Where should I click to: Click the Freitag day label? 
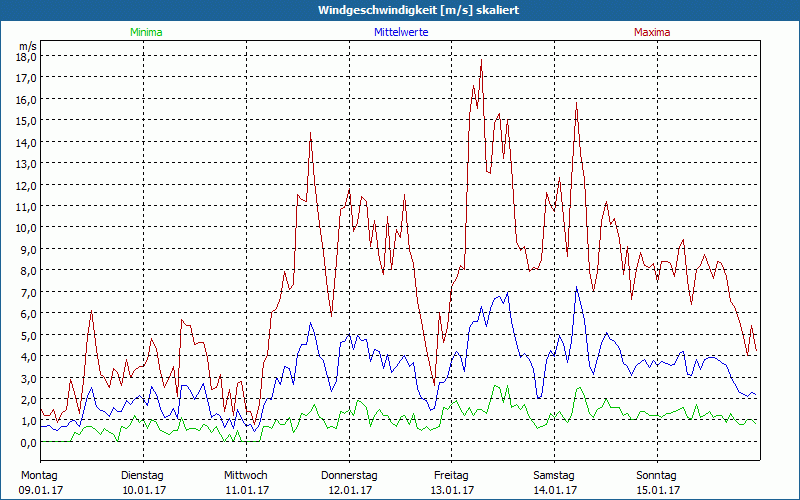451,476
